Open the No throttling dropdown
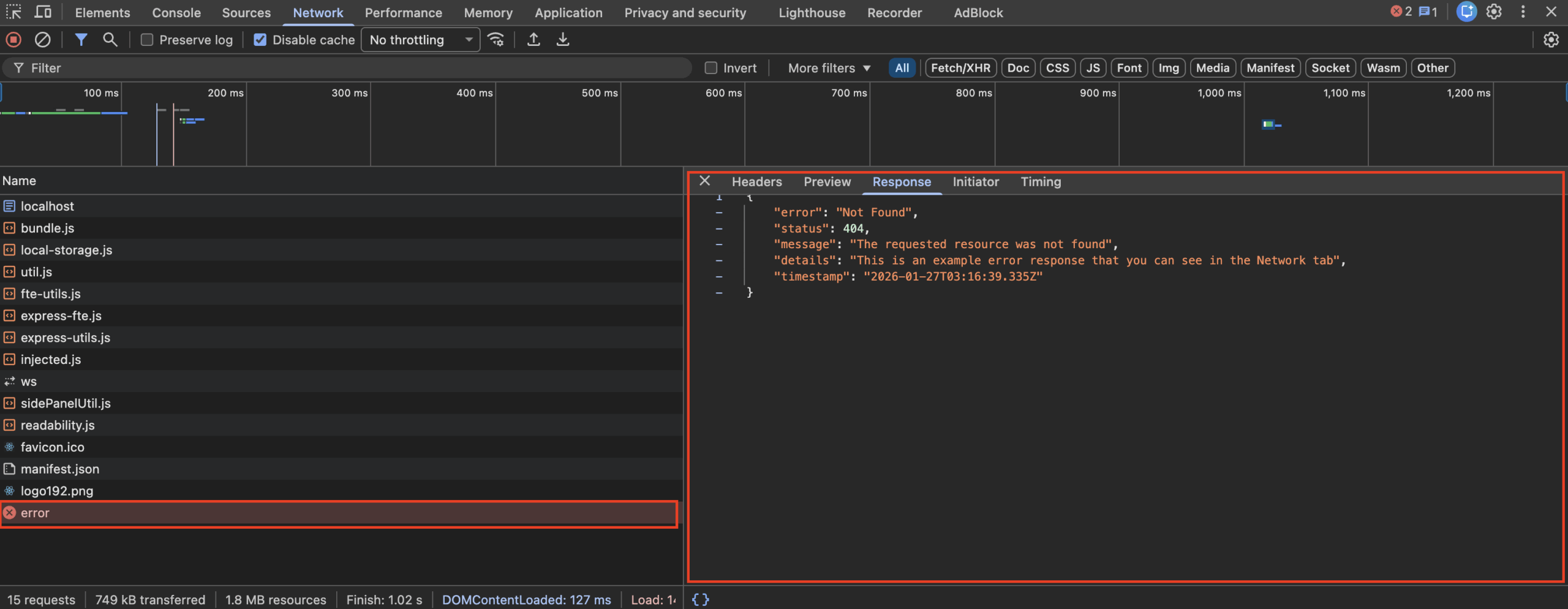The image size is (1568, 609). click(x=420, y=40)
